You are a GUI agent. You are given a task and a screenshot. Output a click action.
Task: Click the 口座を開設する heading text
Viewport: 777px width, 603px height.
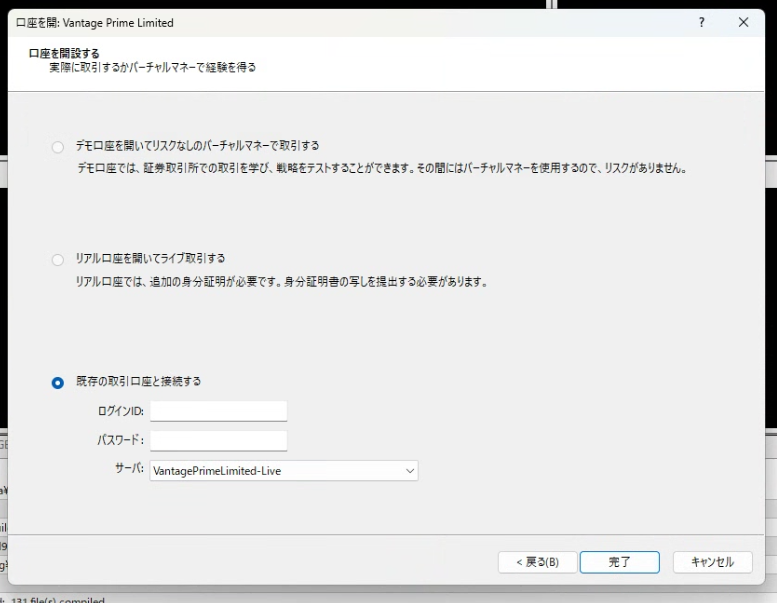[x=64, y=53]
